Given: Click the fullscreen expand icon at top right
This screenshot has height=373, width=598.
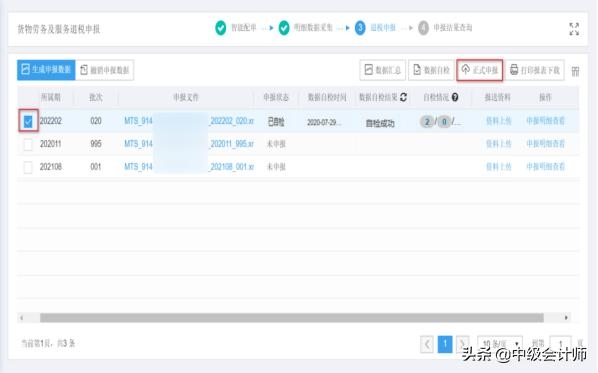Looking at the screenshot, I should point(574,29).
